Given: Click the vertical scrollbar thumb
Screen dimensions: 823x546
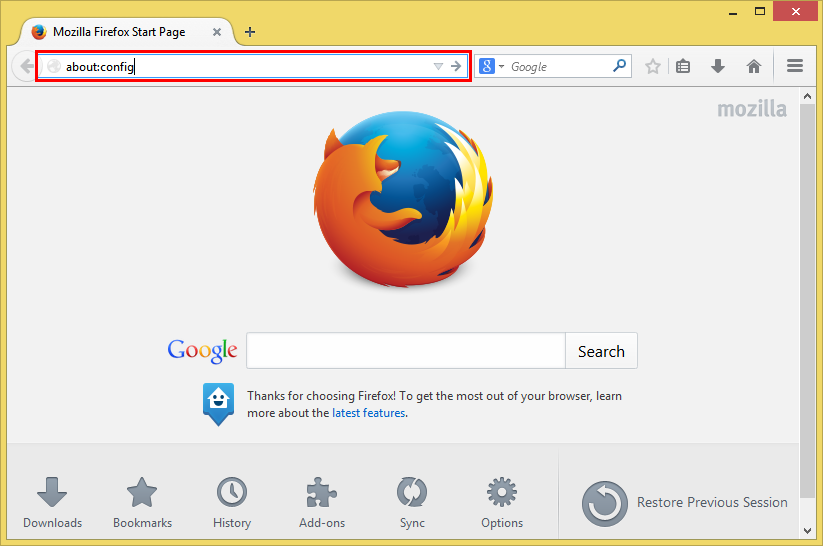Looking at the screenshot, I should point(807,300).
